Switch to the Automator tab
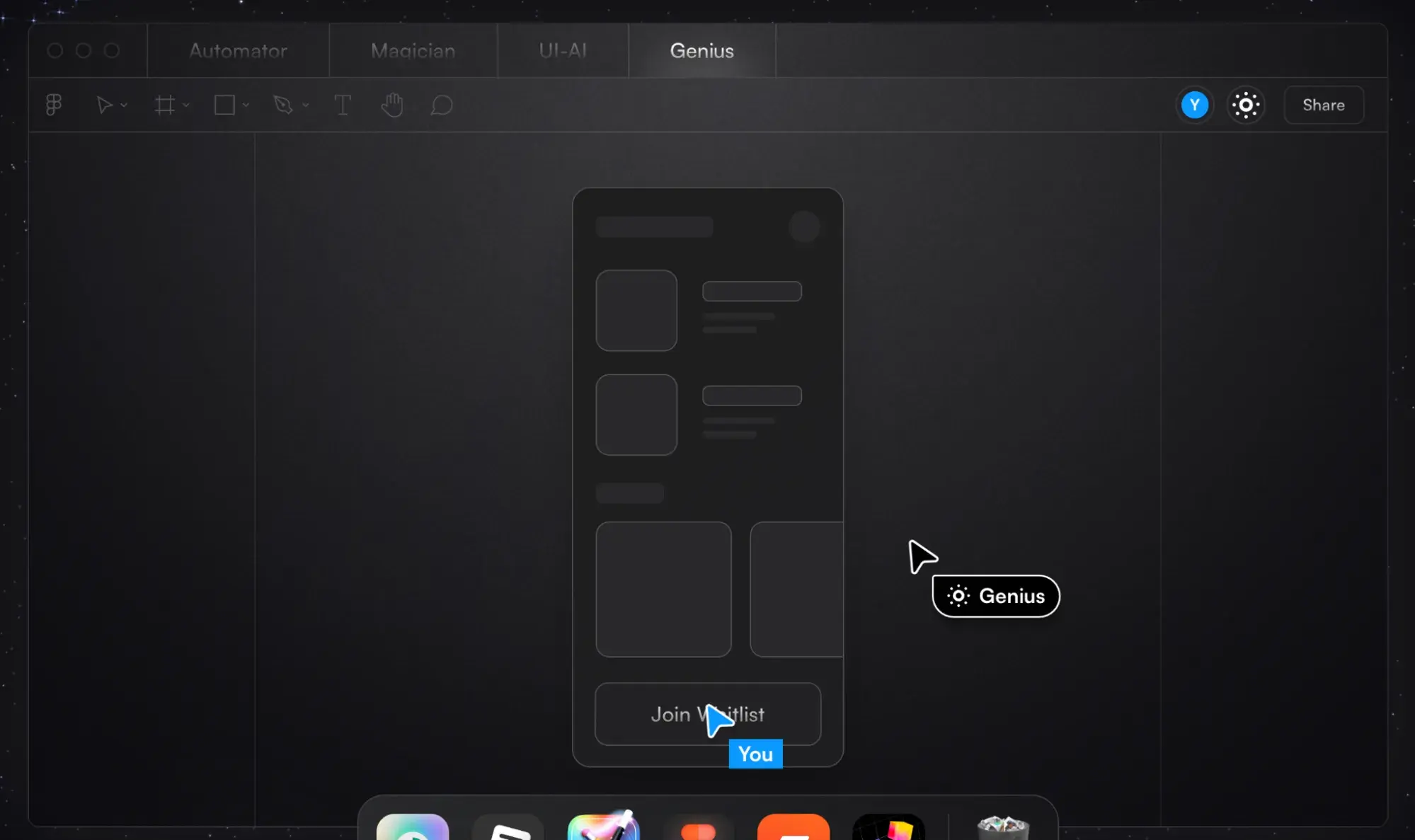The width and height of the screenshot is (1415, 840). (x=238, y=50)
